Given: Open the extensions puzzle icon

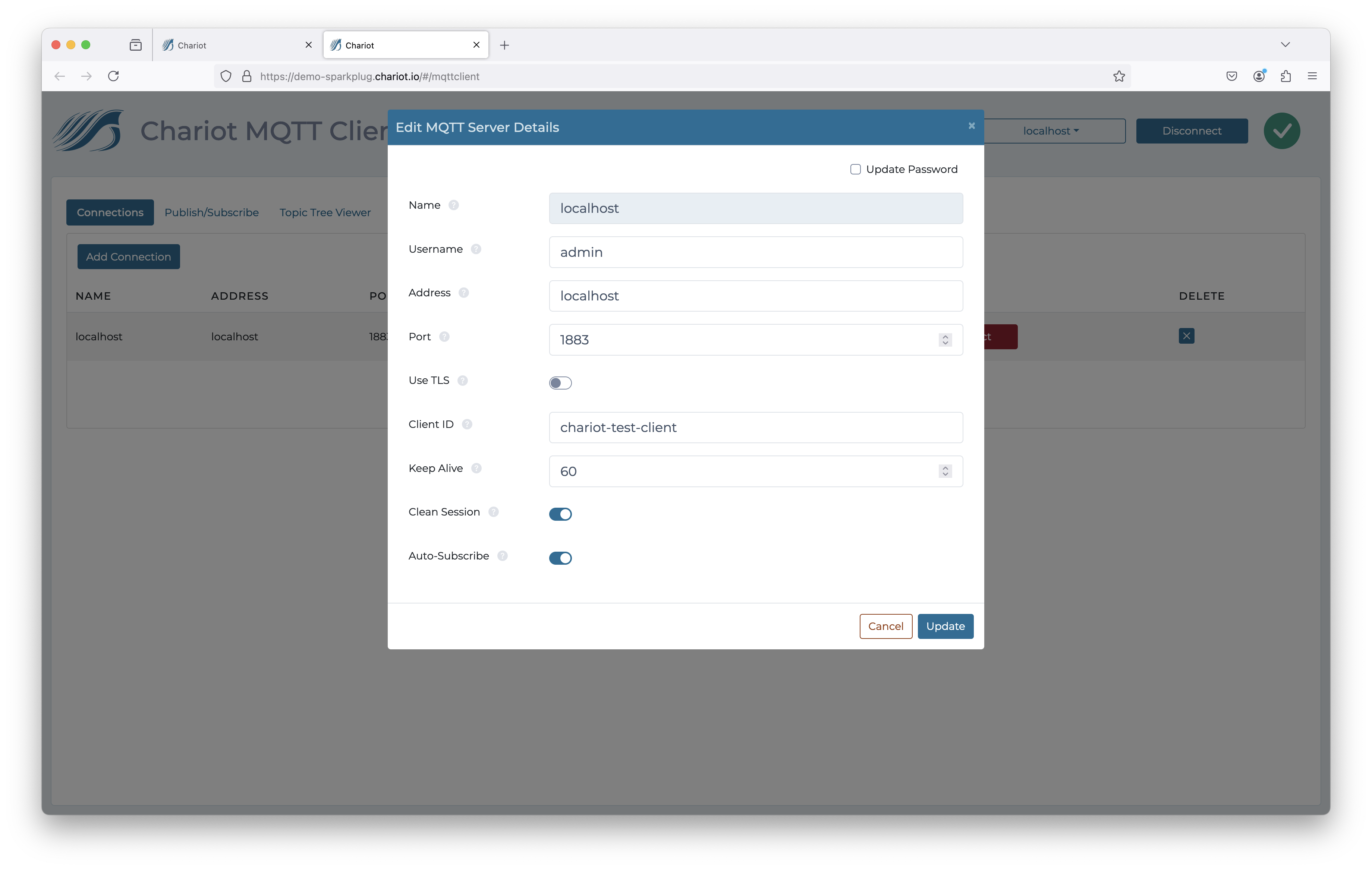Looking at the screenshot, I should click(1286, 76).
